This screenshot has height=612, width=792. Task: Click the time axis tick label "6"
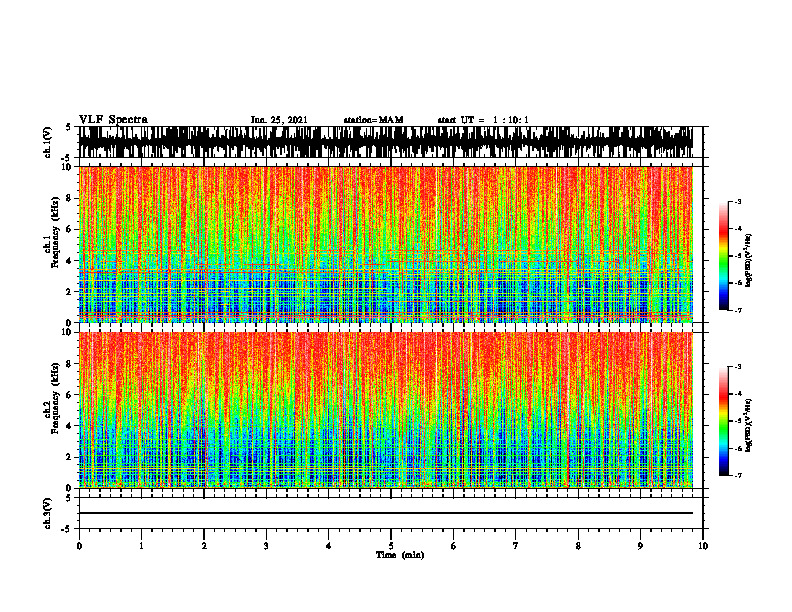454,546
